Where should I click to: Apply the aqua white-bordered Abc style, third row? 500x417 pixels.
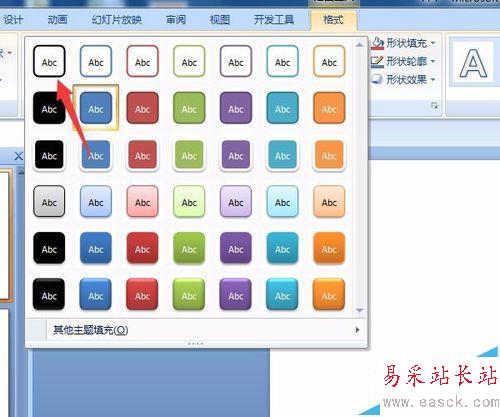[282, 155]
